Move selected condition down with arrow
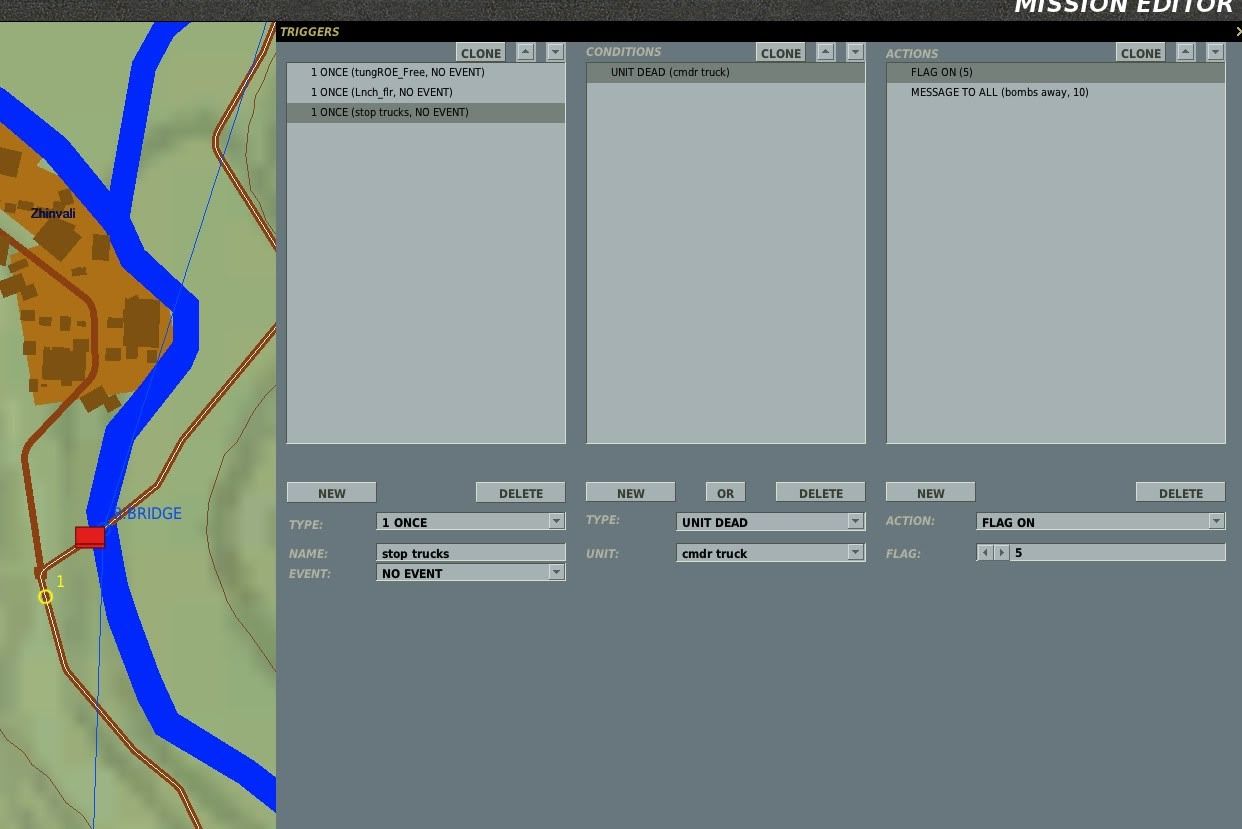 (x=855, y=52)
